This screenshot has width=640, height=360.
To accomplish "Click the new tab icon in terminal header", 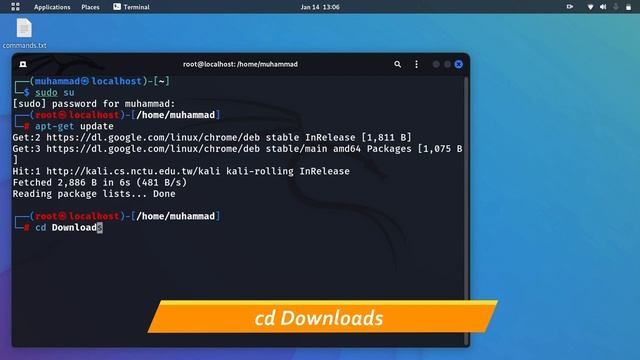I will [x=23, y=64].
